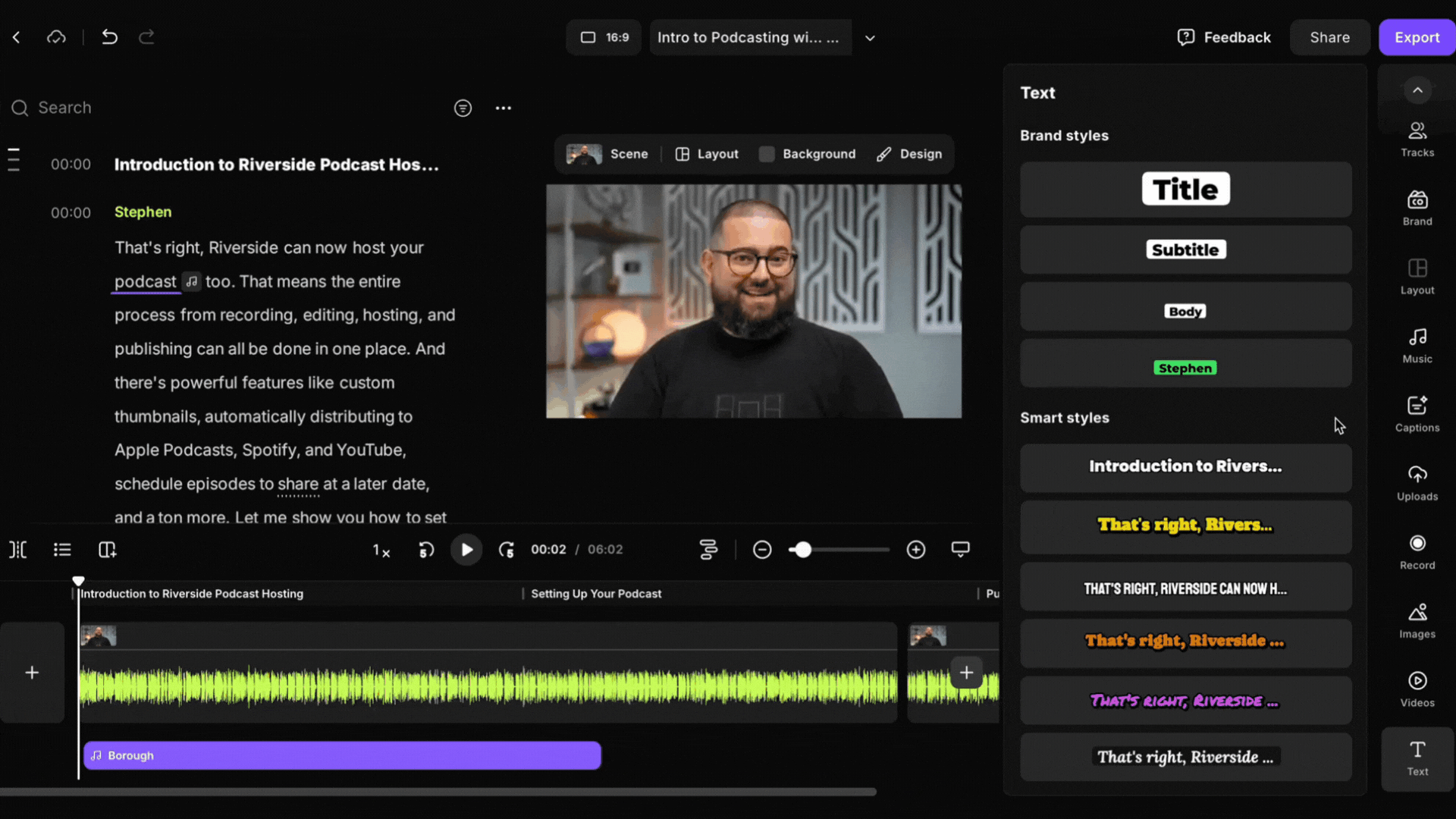This screenshot has width=1456, height=819.
Task: Pick the white serif That's right, Riverside style
Action: click(x=1185, y=757)
